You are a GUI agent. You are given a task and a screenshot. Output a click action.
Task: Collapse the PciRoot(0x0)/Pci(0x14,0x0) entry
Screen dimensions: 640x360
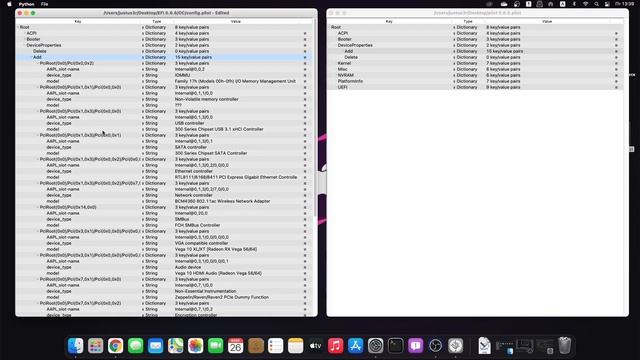click(x=38, y=207)
